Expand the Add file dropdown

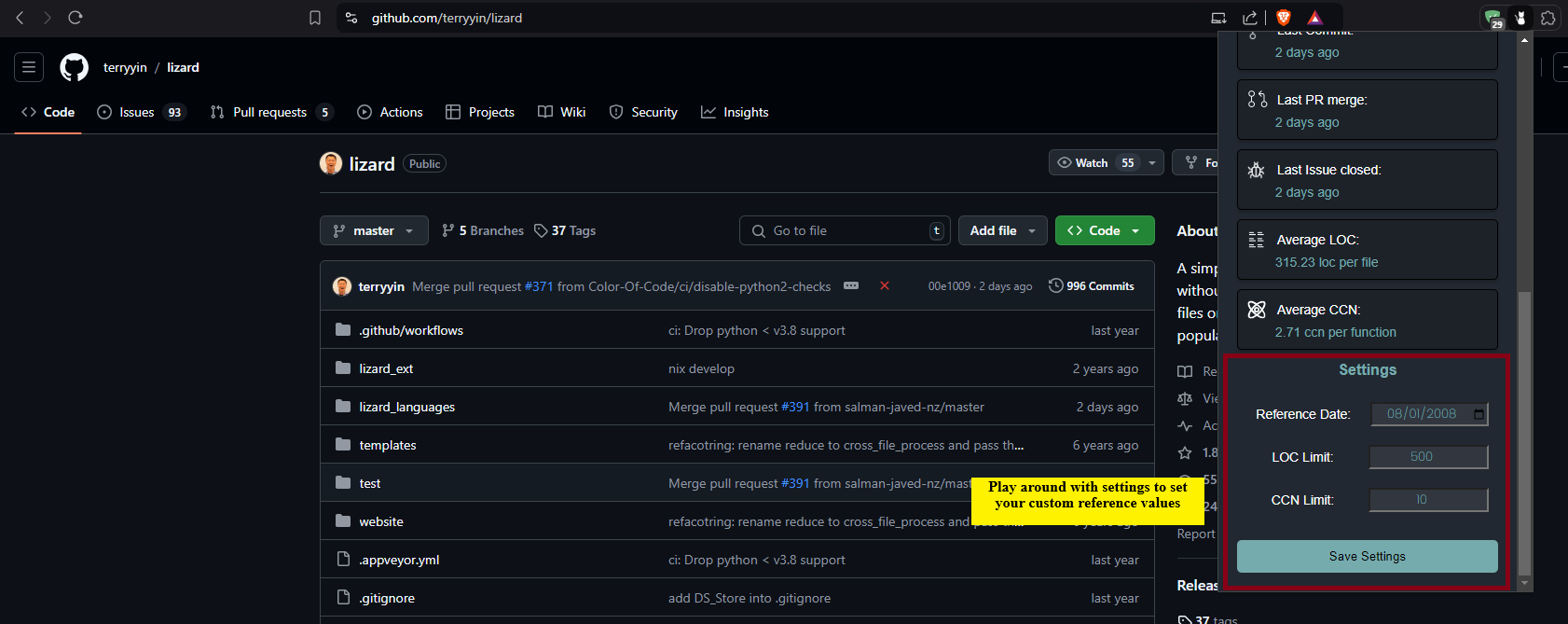[x=1003, y=230]
